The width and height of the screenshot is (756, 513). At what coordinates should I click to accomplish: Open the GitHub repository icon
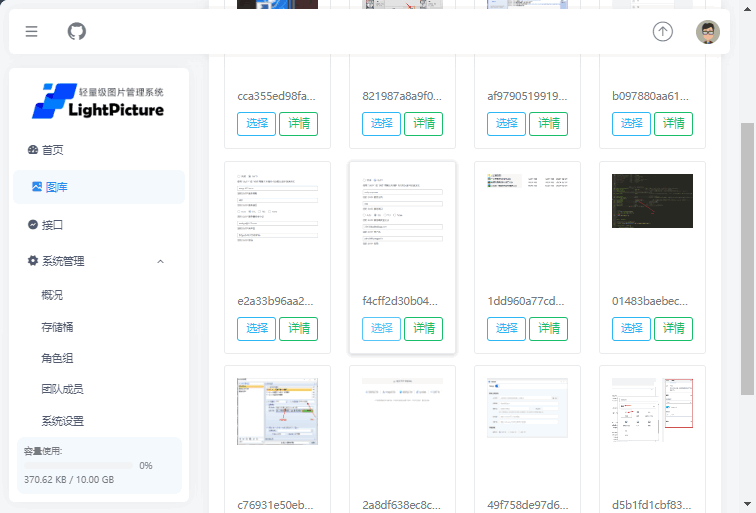click(77, 31)
